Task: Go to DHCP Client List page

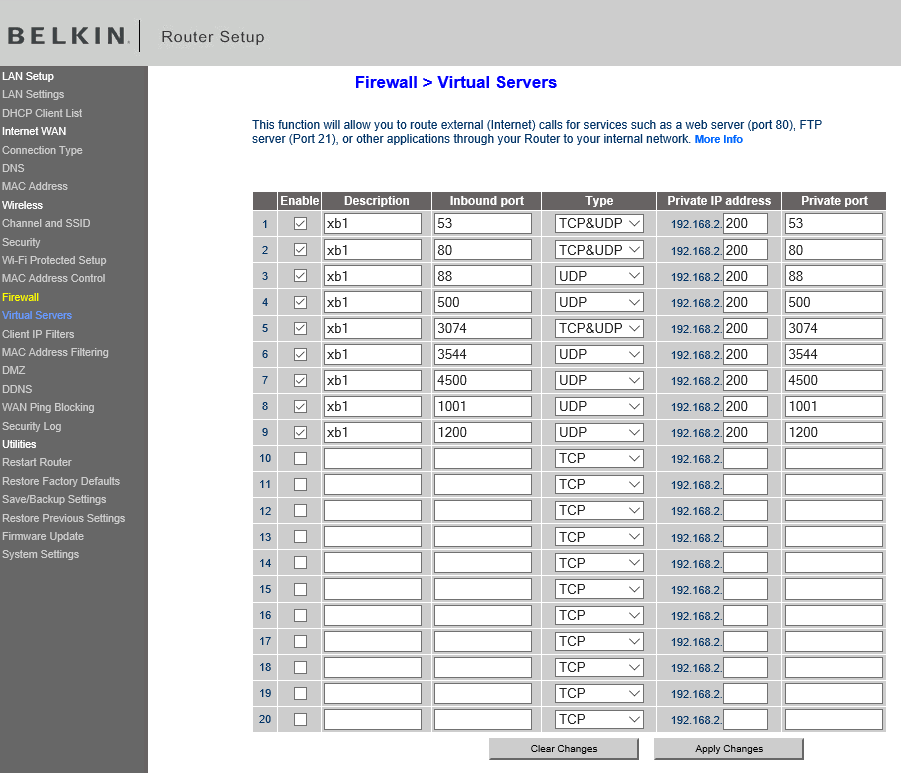Action: (x=42, y=113)
